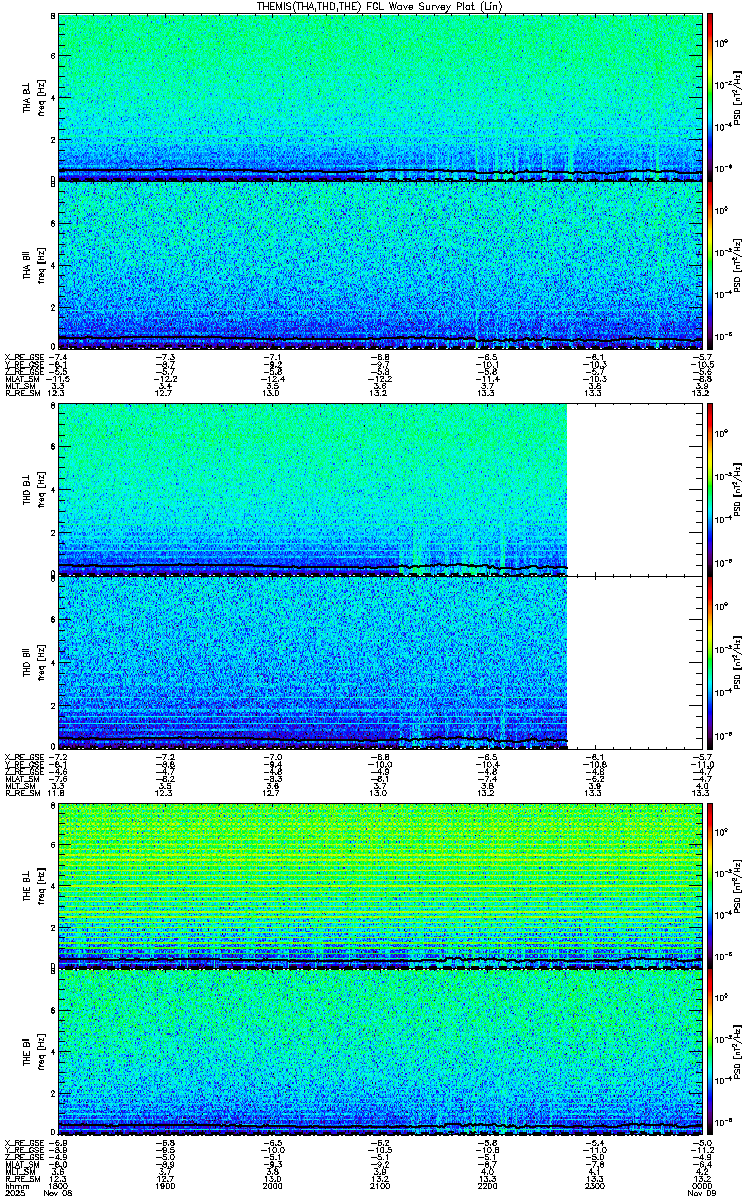This screenshot has height=1200, width=750.
Task: Click the PSD [nT²/Hz] label beside THA B⊥ color bar
Action: tap(739, 97)
